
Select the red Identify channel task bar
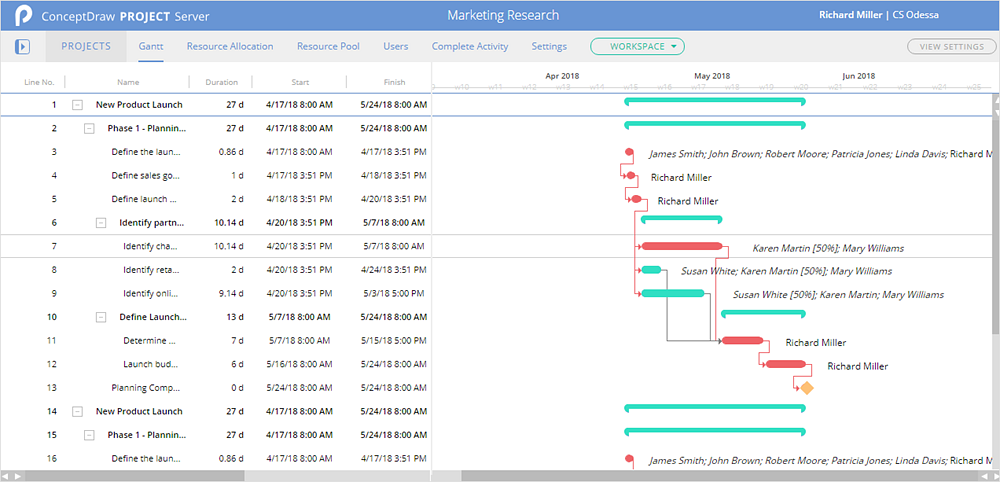[681, 246]
